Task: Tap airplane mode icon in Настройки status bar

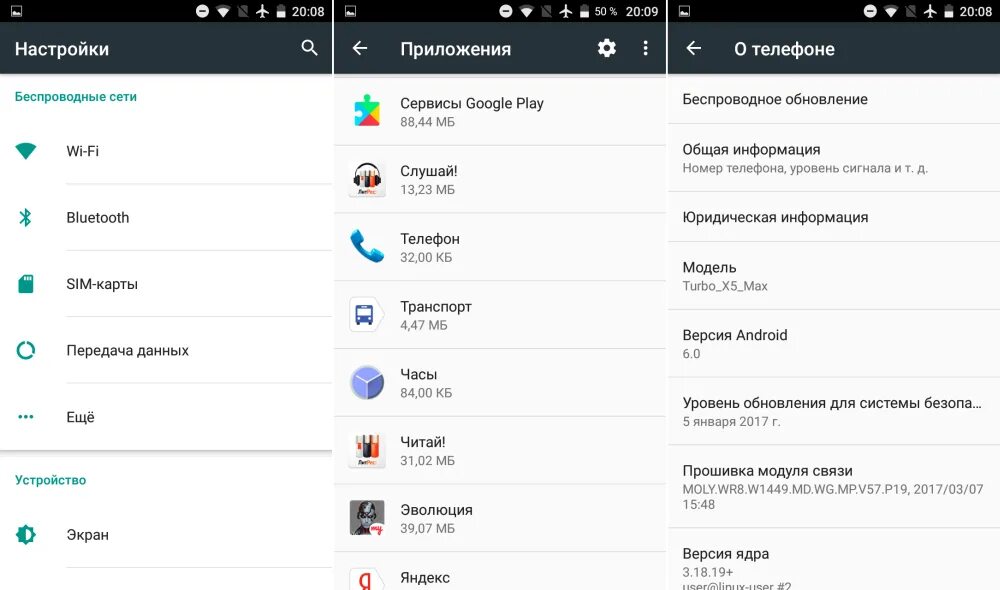Action: [x=262, y=11]
